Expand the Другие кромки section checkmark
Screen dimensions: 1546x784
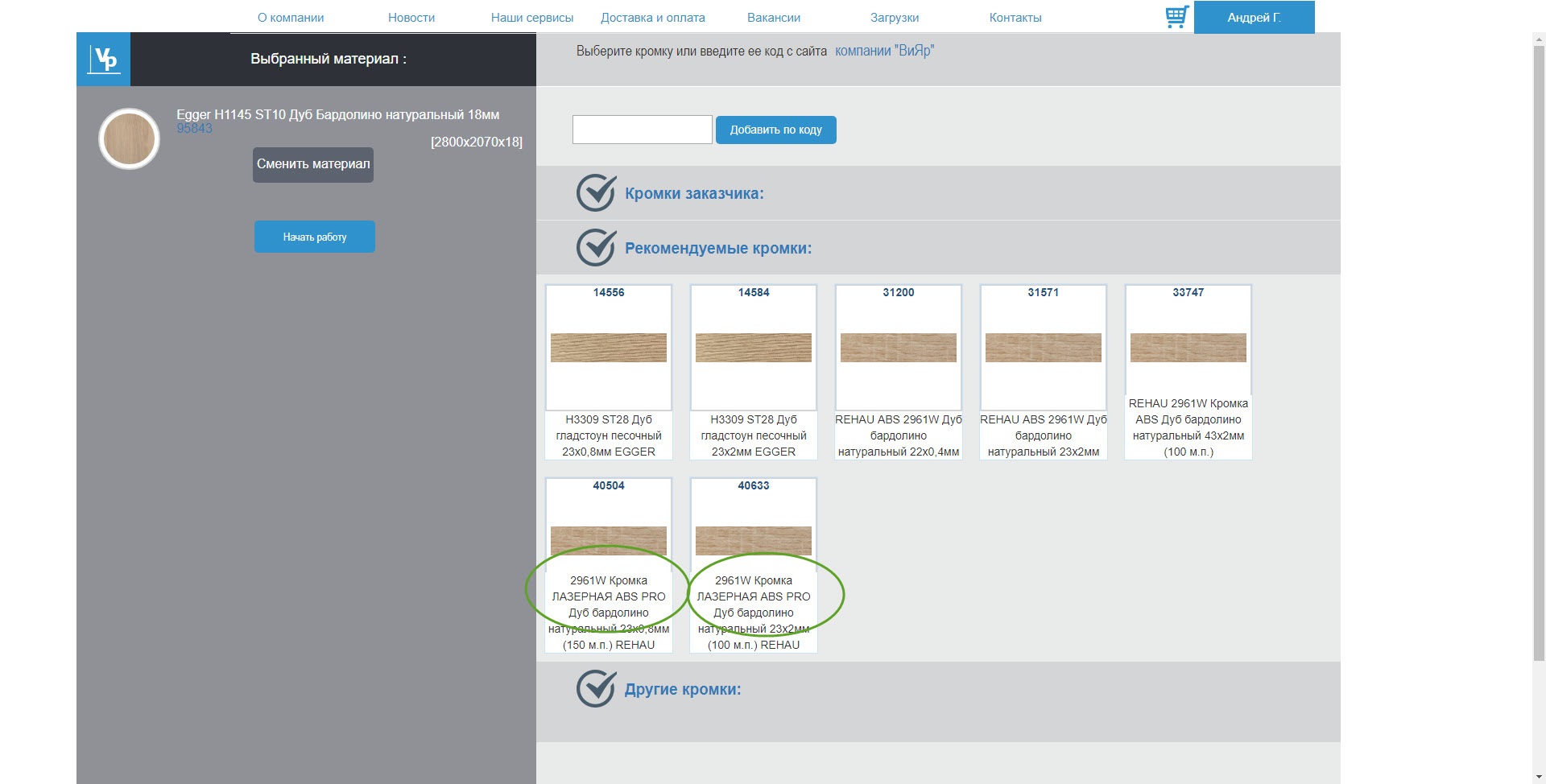coord(597,688)
